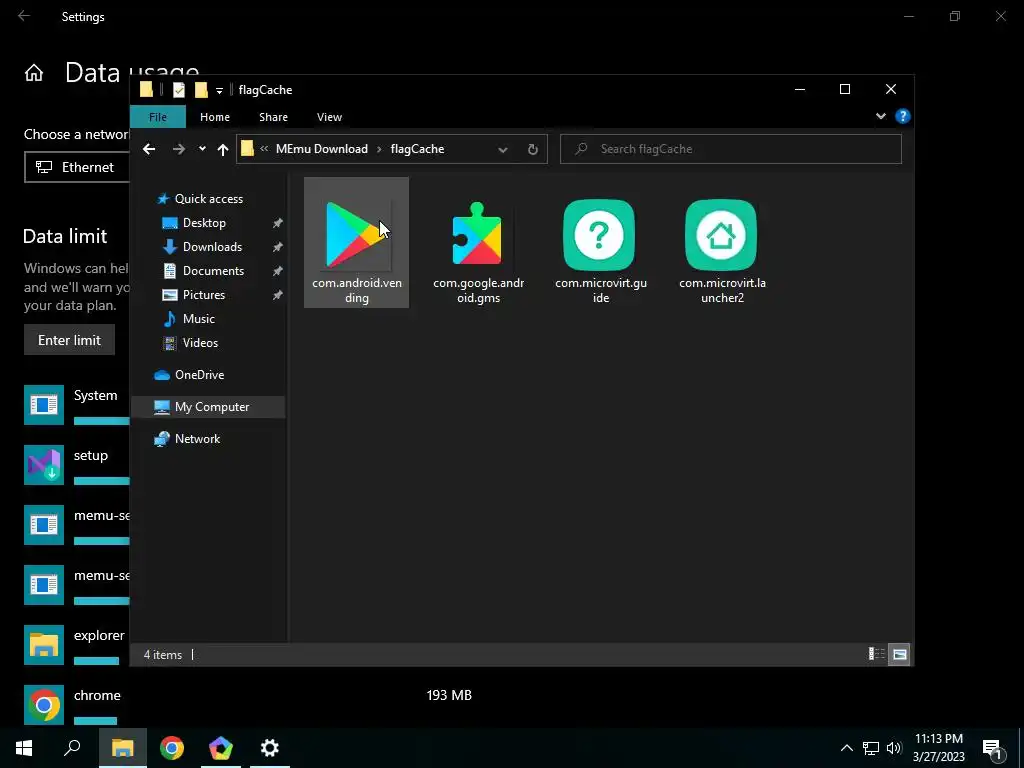1024x768 pixels.
Task: Click the System app icon in Data usage
Action: 44,404
